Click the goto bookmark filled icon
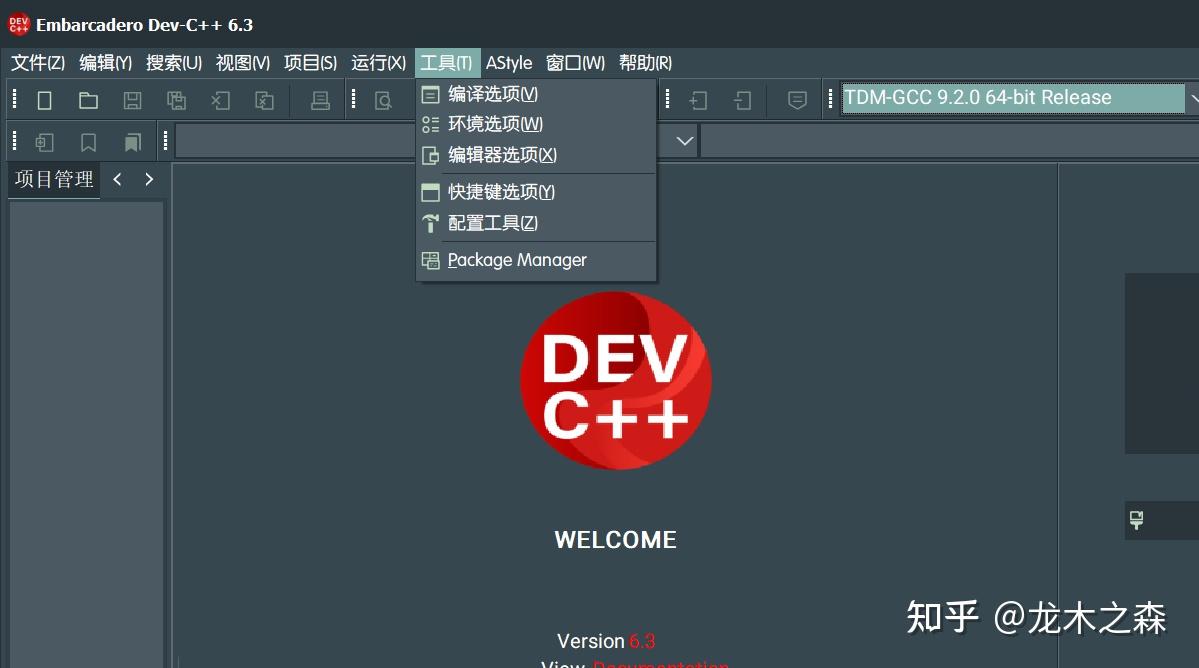1199x668 pixels. (x=132, y=142)
